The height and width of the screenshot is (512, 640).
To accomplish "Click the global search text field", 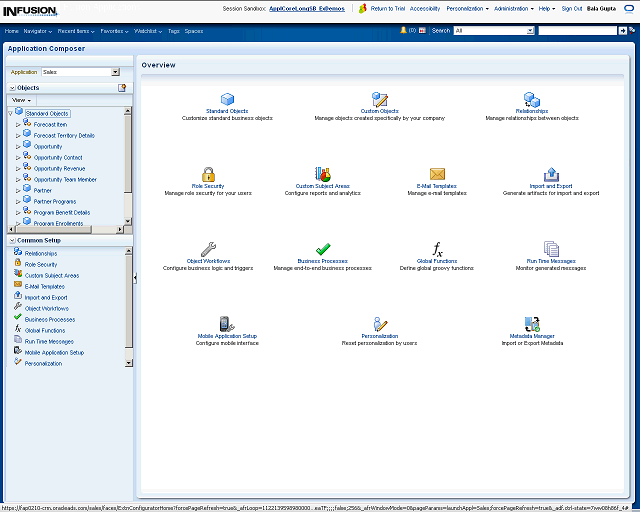I will pos(577,31).
